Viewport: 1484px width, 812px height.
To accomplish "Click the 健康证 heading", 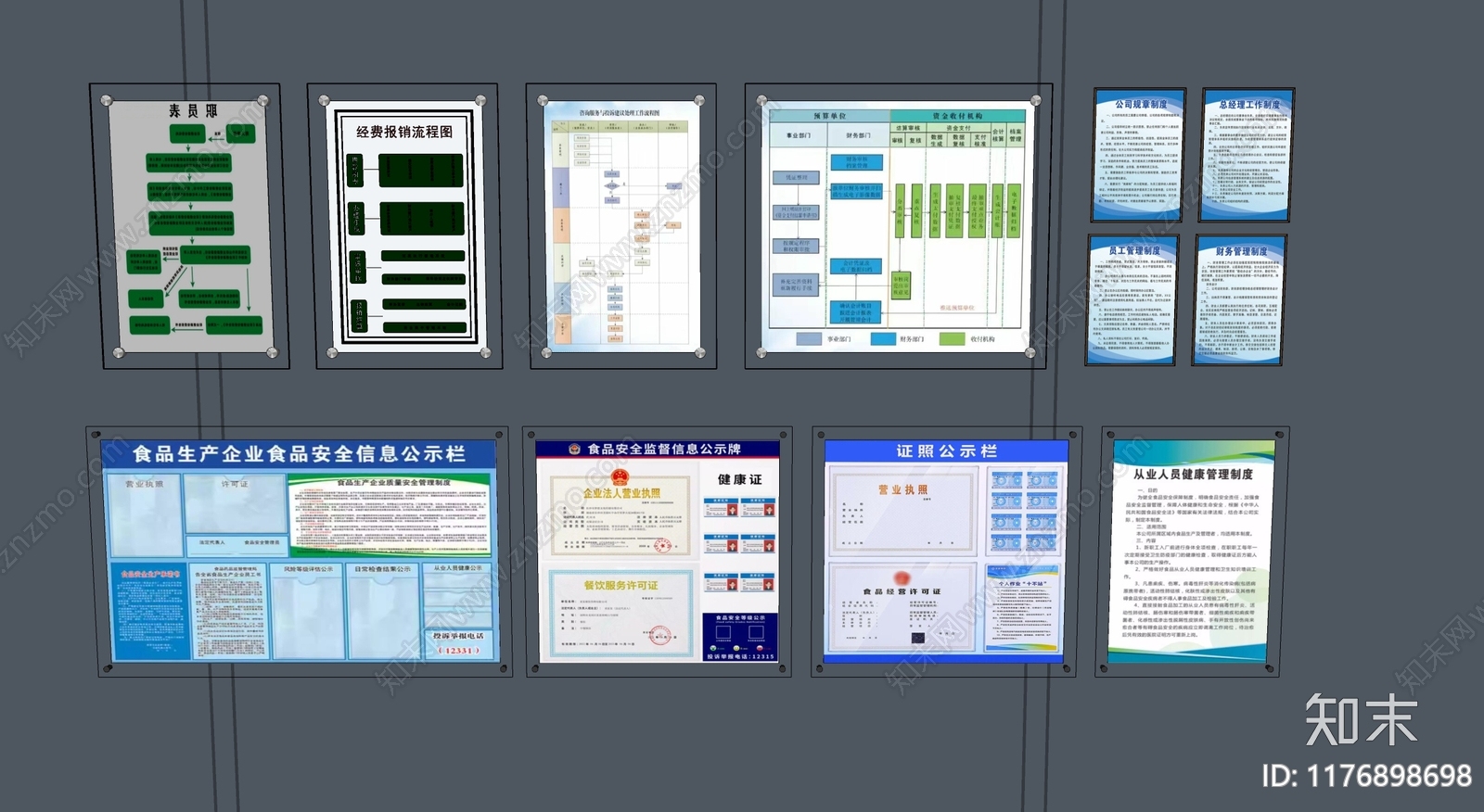I will point(739,479).
